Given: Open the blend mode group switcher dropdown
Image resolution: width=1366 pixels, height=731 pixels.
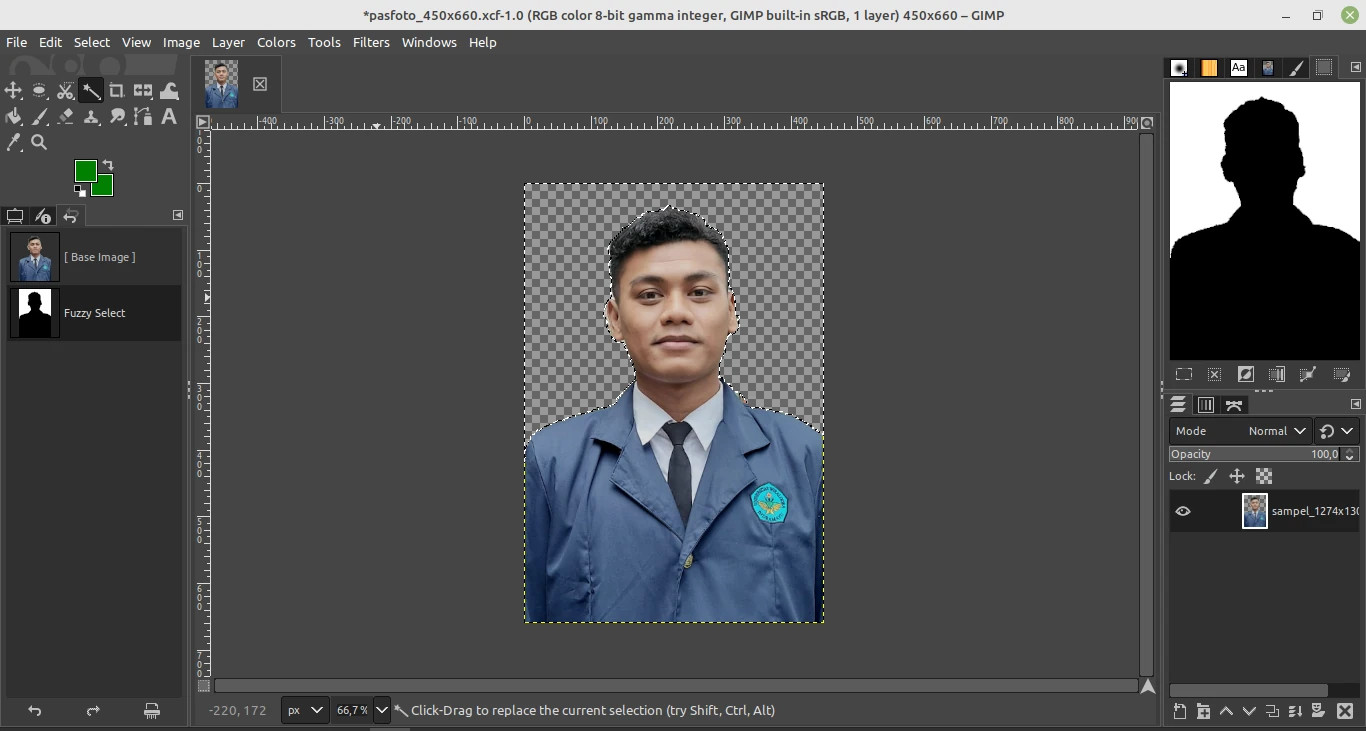Looking at the screenshot, I should coord(1337,431).
